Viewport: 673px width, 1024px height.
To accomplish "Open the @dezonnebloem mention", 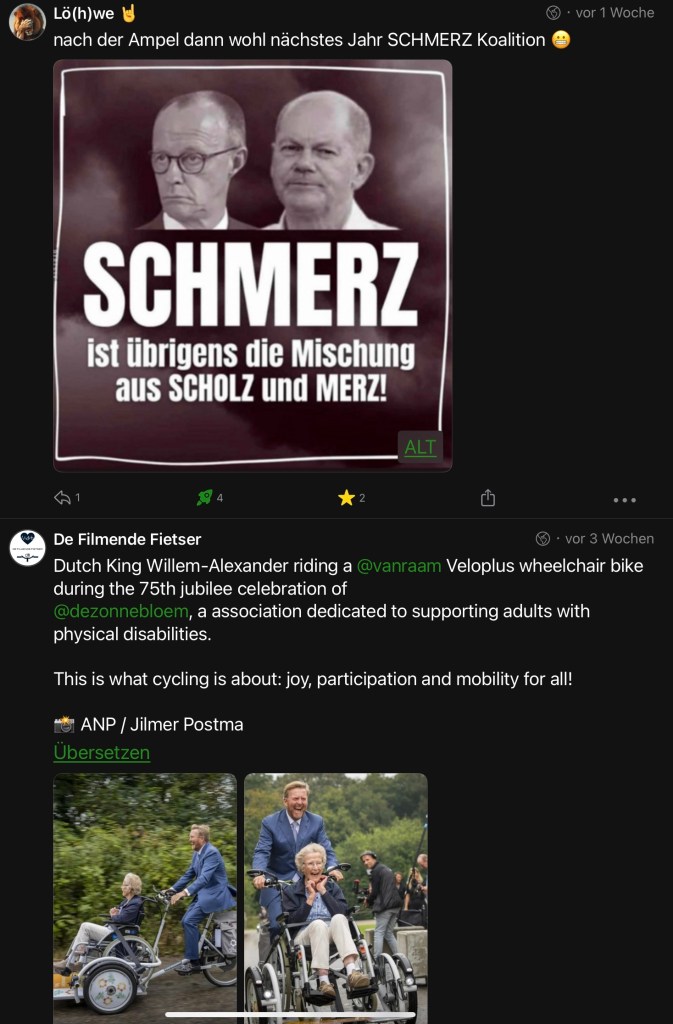I will click(x=121, y=611).
